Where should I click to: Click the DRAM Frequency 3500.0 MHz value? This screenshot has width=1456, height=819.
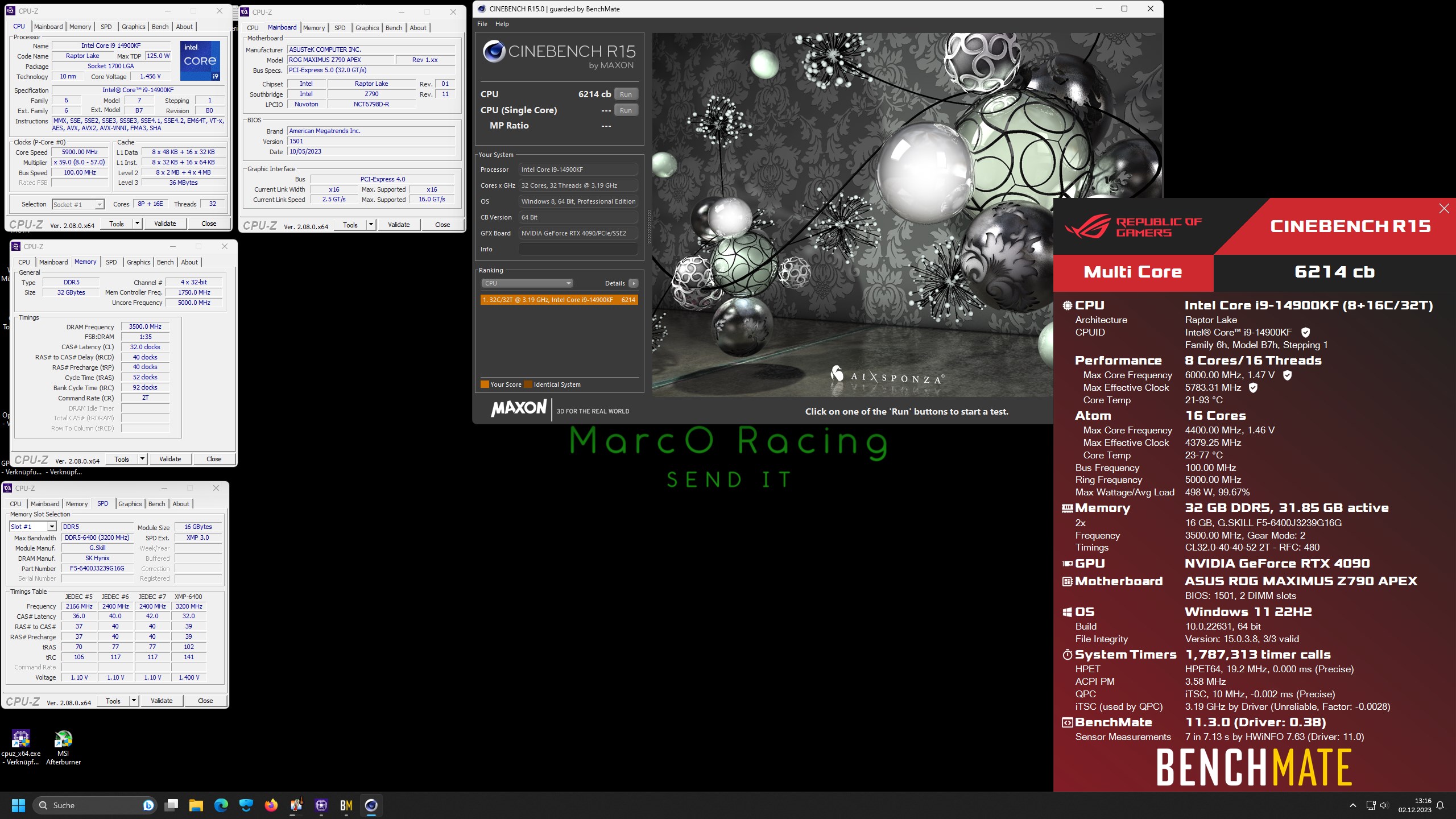[x=145, y=327]
